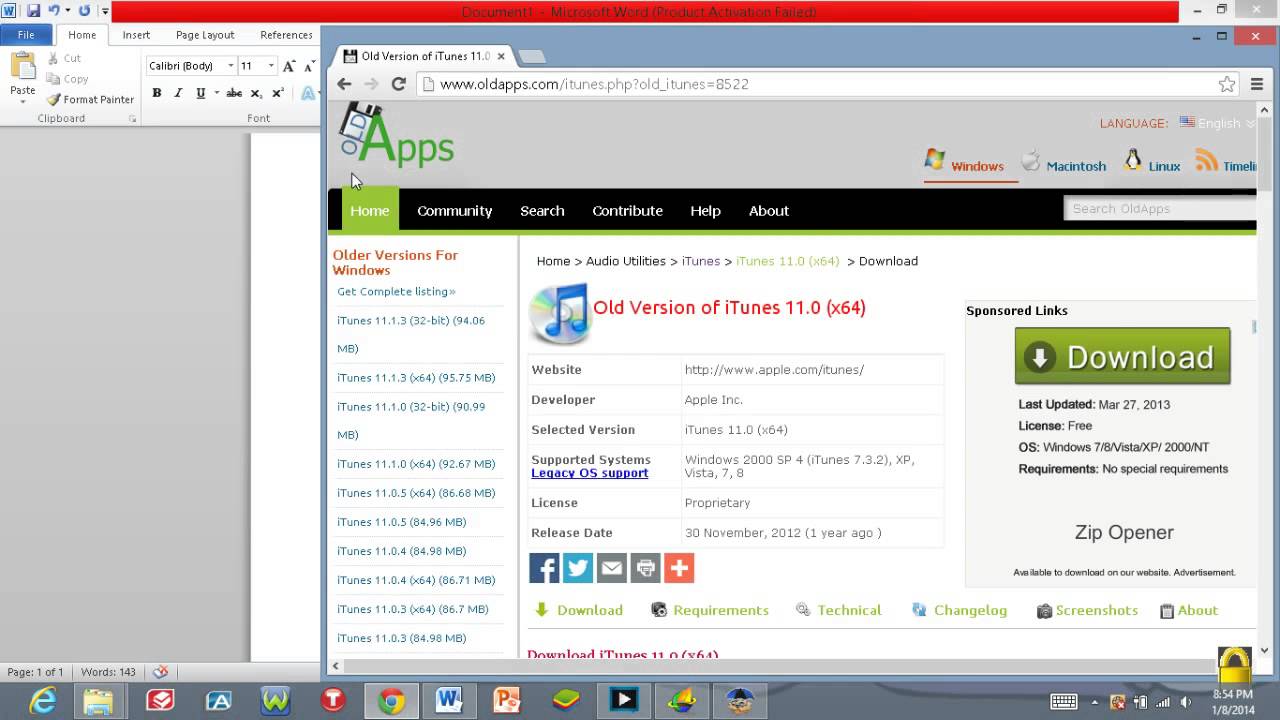Toggle italic formatting in Word
1280x720 pixels.
point(178,93)
